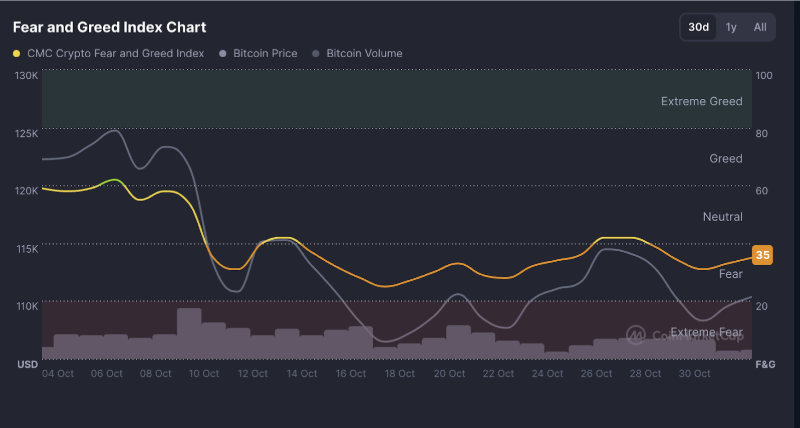Toggle the Bitcoin Volume legend label
Image resolution: width=800 pixels, height=428 pixels.
pos(364,53)
